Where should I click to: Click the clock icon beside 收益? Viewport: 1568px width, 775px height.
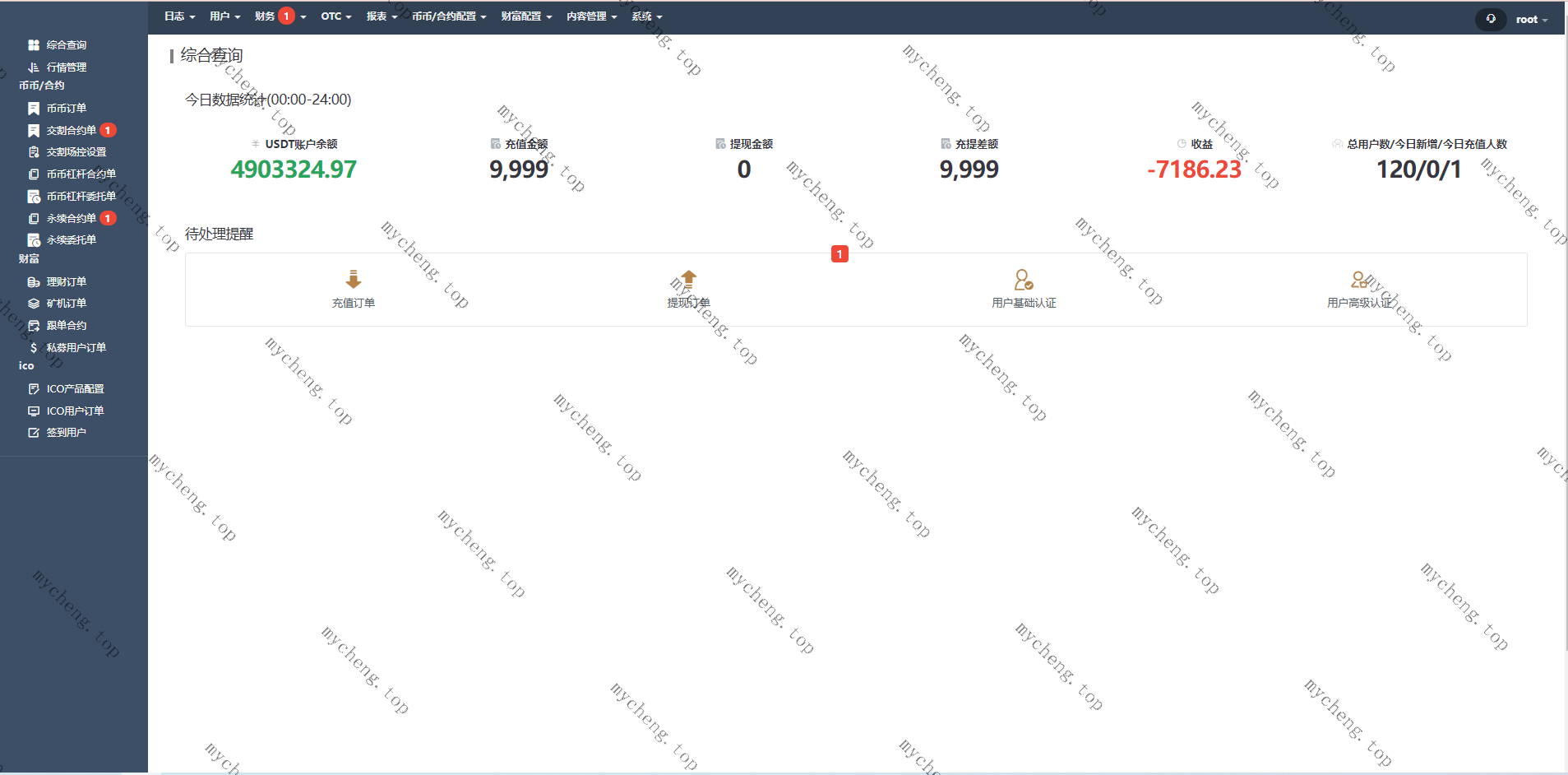(x=1182, y=144)
